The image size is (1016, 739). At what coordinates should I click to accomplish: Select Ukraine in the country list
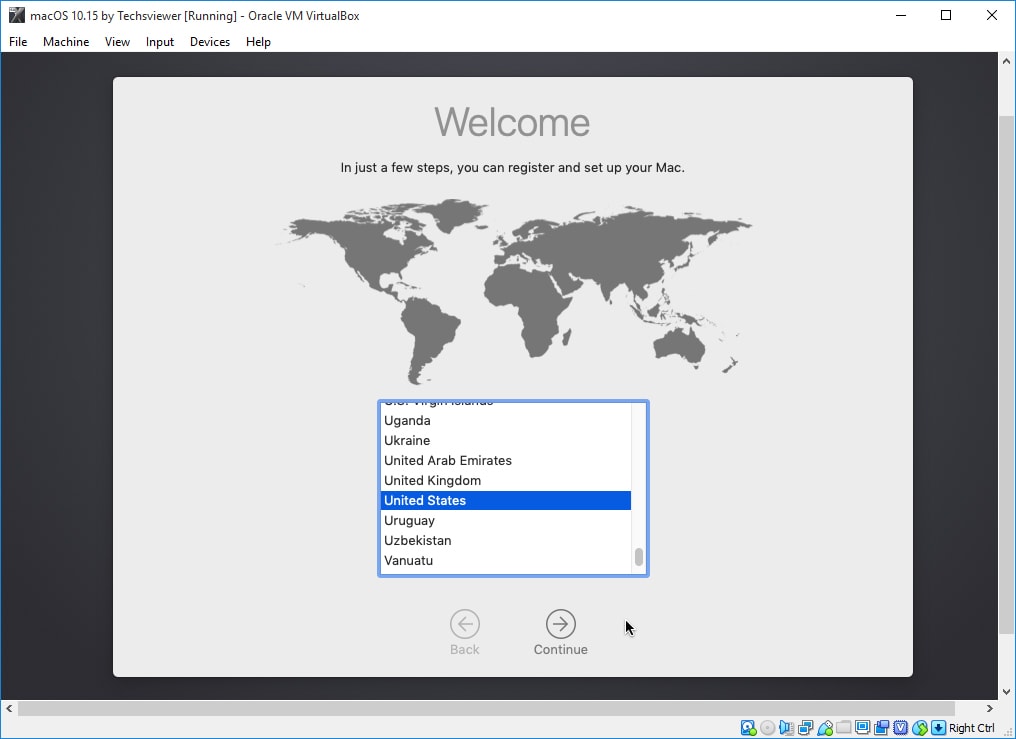pos(406,440)
